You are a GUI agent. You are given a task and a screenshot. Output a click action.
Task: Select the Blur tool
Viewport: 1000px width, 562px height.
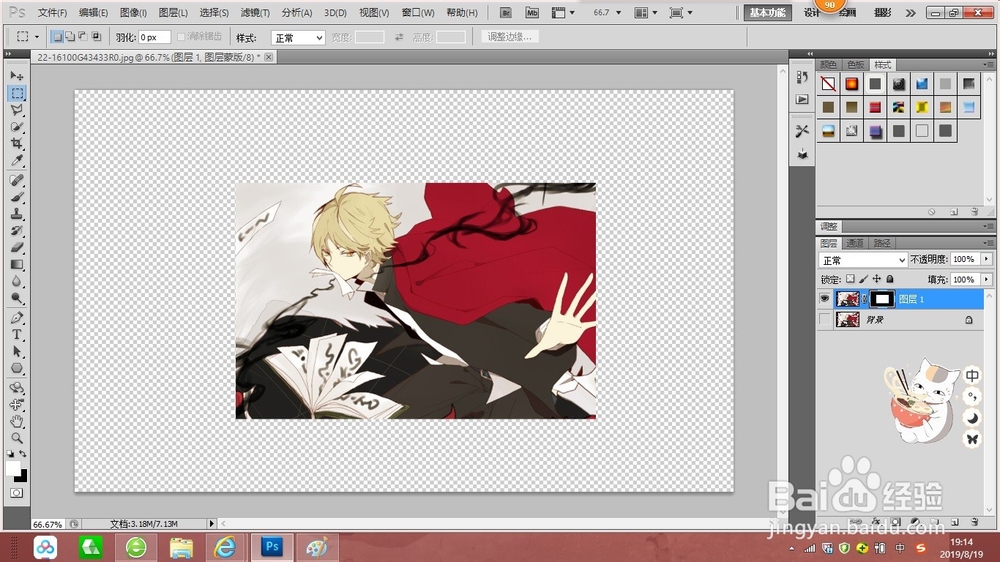pyautogui.click(x=17, y=281)
